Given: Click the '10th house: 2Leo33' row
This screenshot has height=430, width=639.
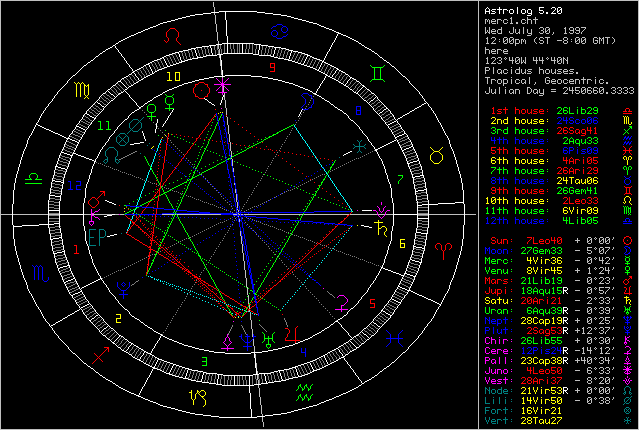Looking at the screenshot, I should (558, 201).
